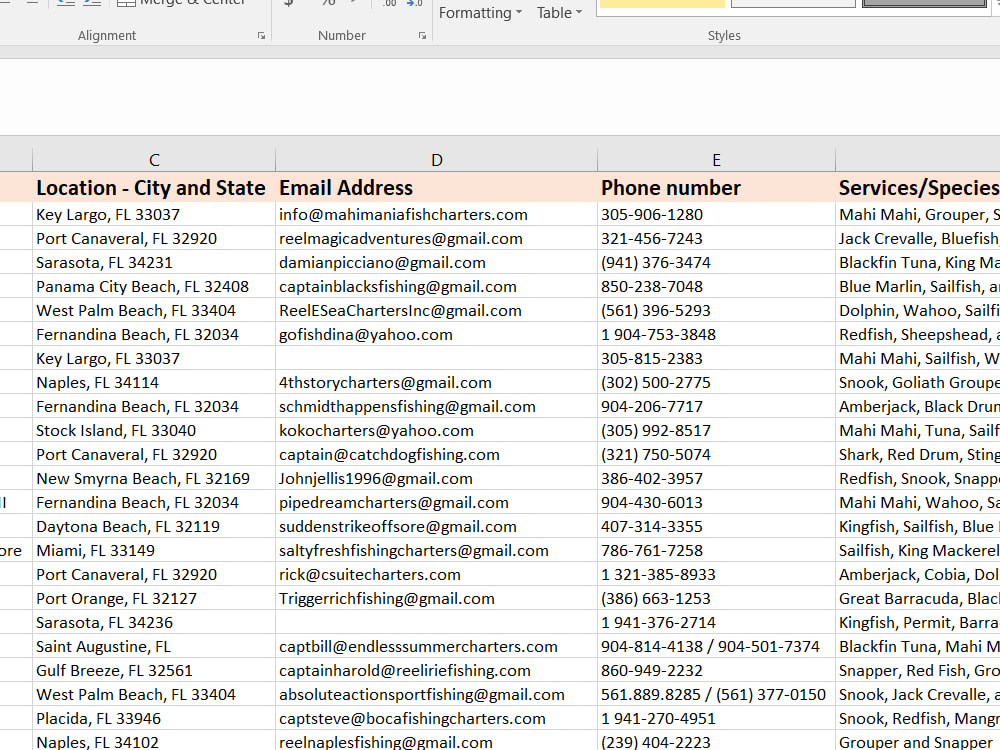Select the saltyfreshfishingcharters@gmail.com cell
Image resolution: width=1000 pixels, height=750 pixels.
(436, 550)
